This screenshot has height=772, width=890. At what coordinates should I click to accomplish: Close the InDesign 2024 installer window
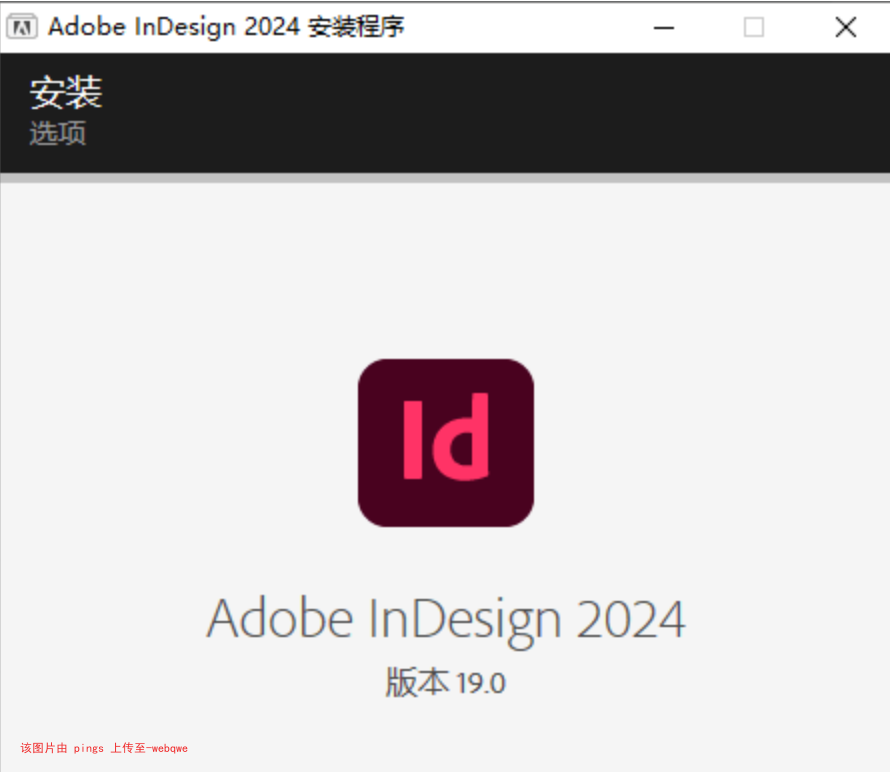click(x=846, y=27)
